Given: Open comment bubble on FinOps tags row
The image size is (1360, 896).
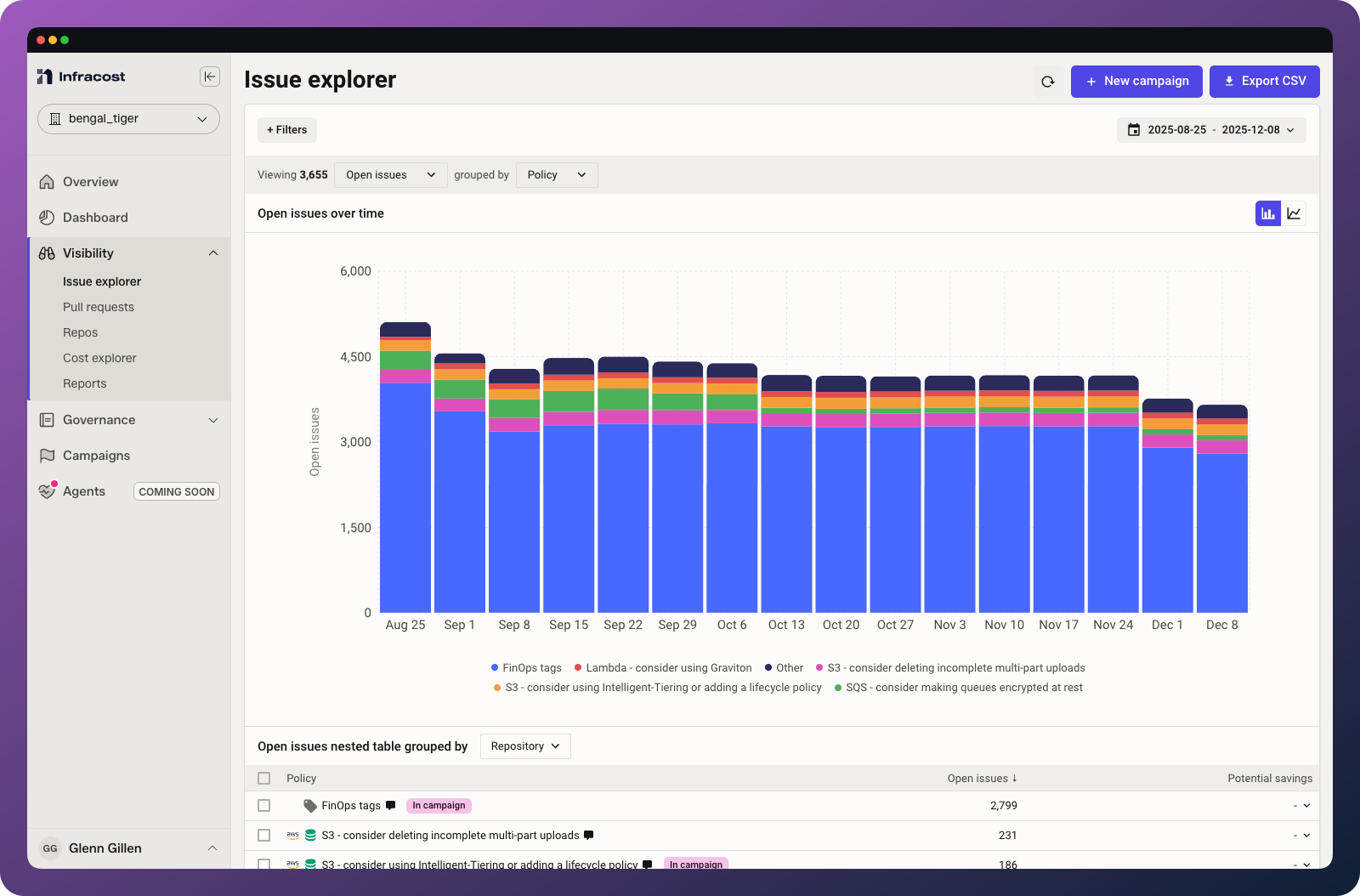Looking at the screenshot, I should (391, 806).
